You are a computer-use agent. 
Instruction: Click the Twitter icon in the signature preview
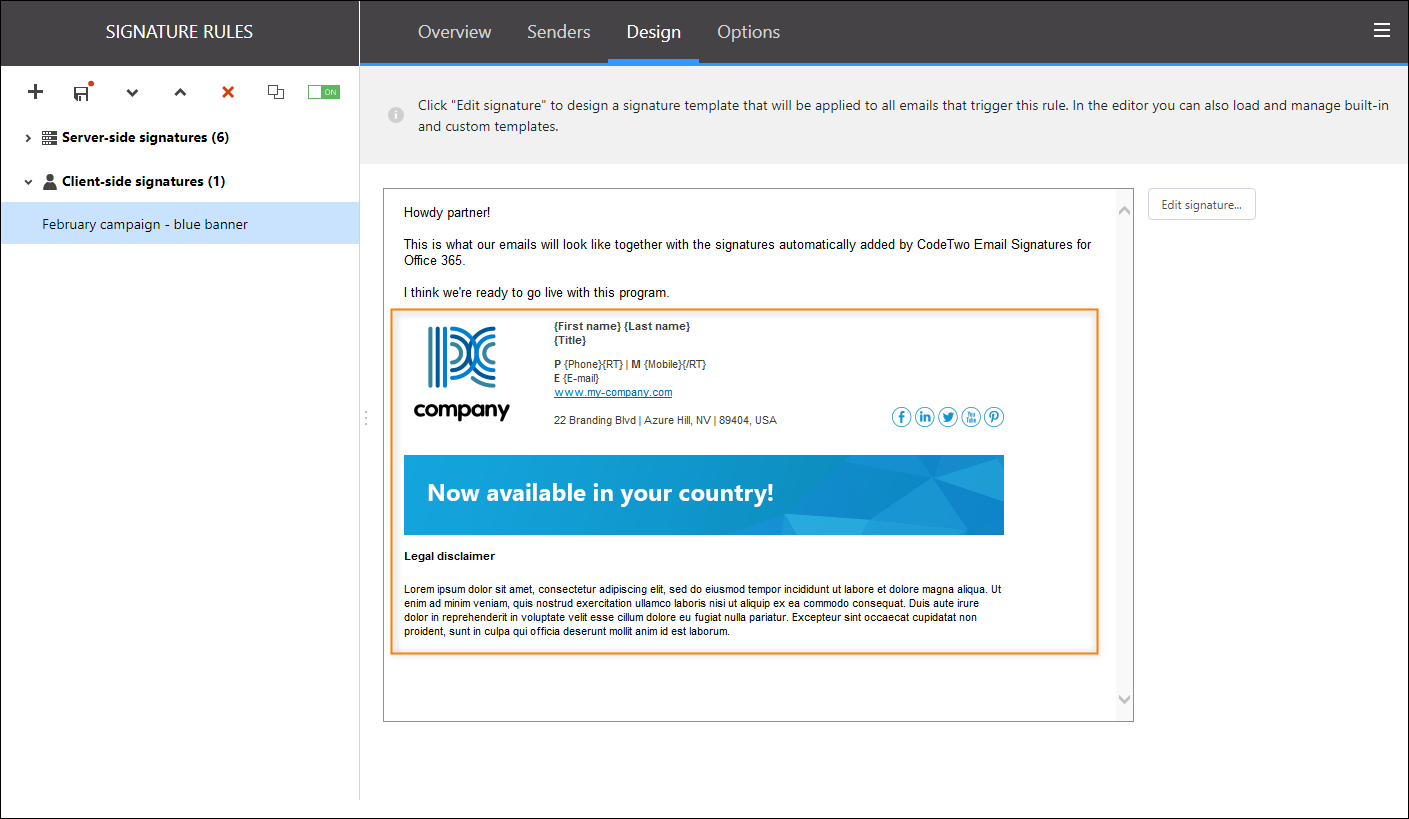click(947, 416)
